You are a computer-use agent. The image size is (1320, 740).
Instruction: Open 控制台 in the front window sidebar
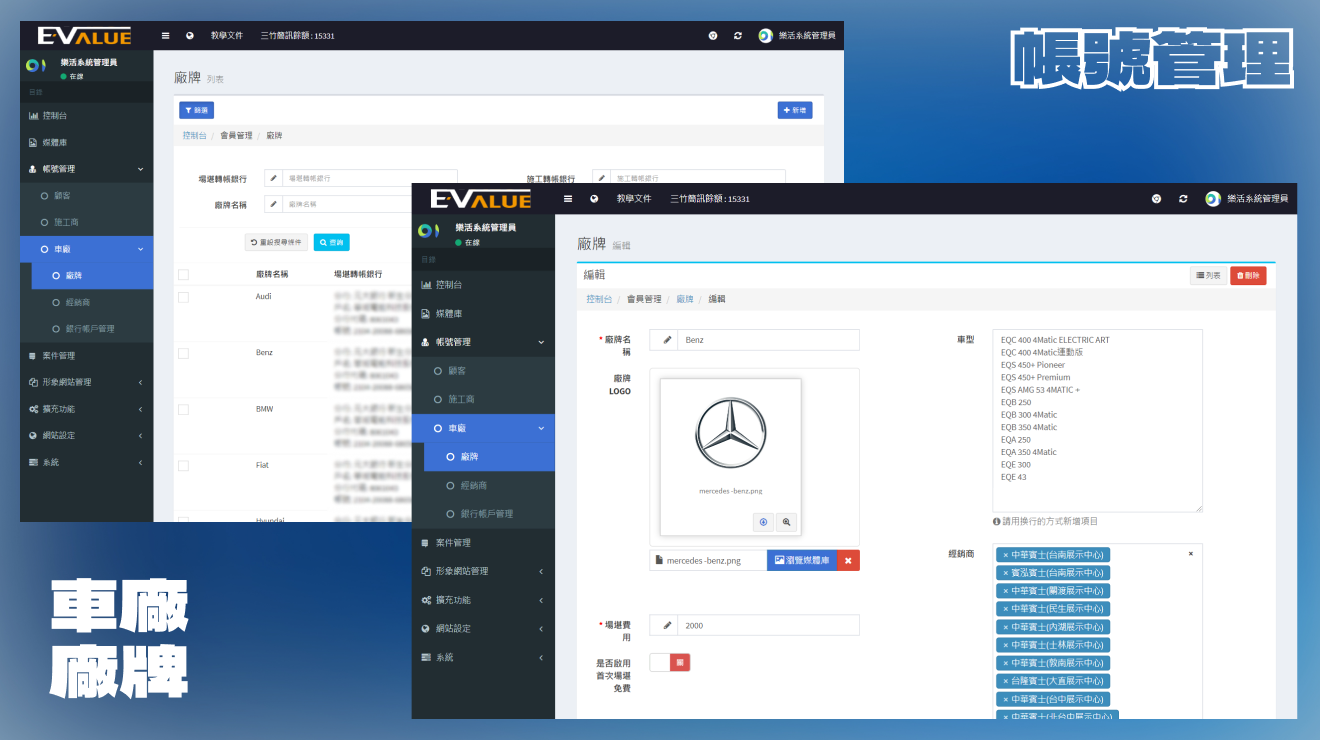coord(483,285)
